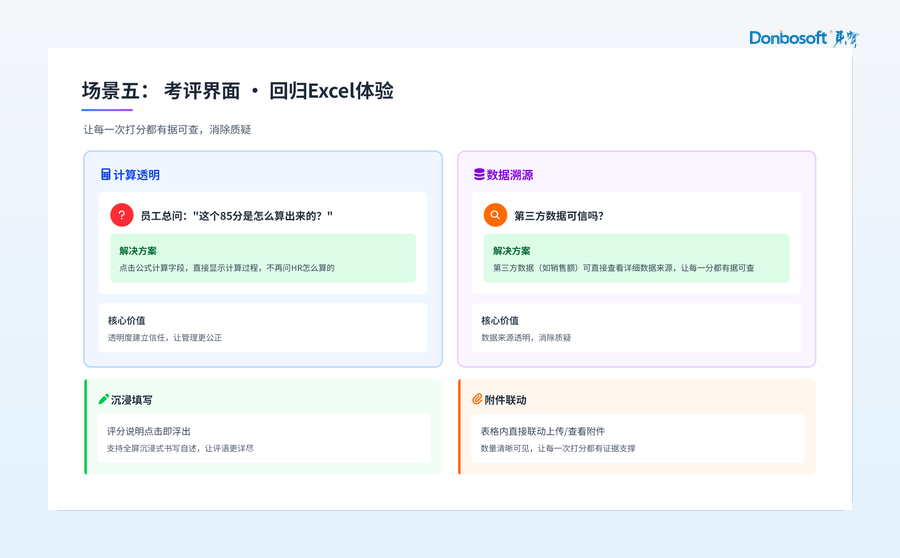Image resolution: width=900 pixels, height=558 pixels.
Task: Click the database icon beside 数据溯源
Action: pyautogui.click(x=479, y=175)
